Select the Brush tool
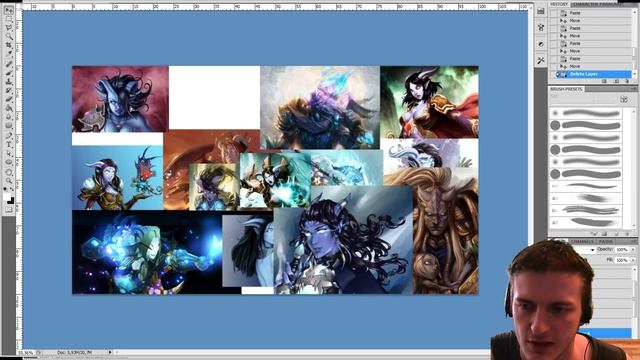 (x=9, y=72)
